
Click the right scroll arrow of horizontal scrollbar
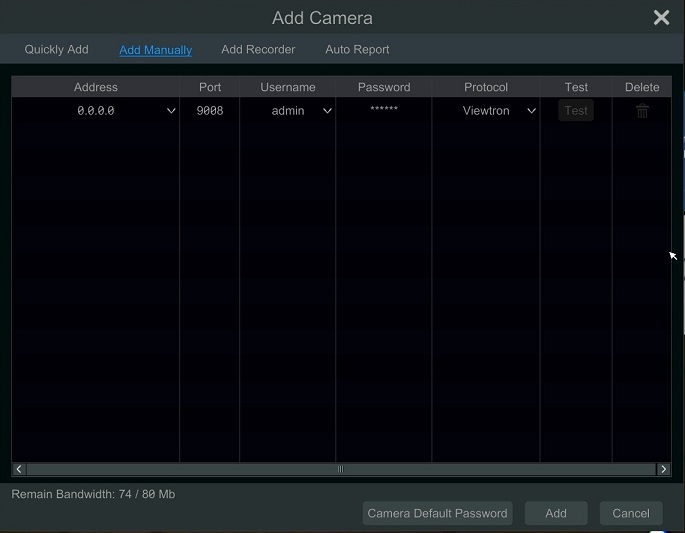point(663,469)
